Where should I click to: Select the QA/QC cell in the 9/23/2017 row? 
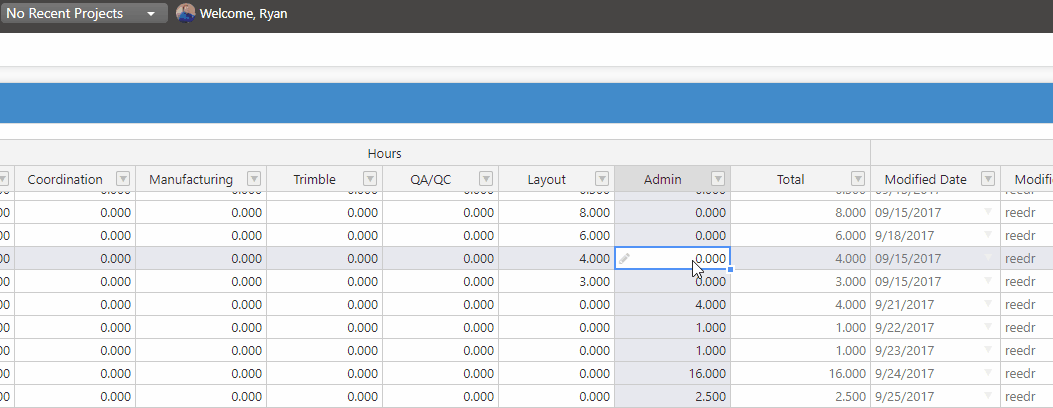(x=441, y=350)
